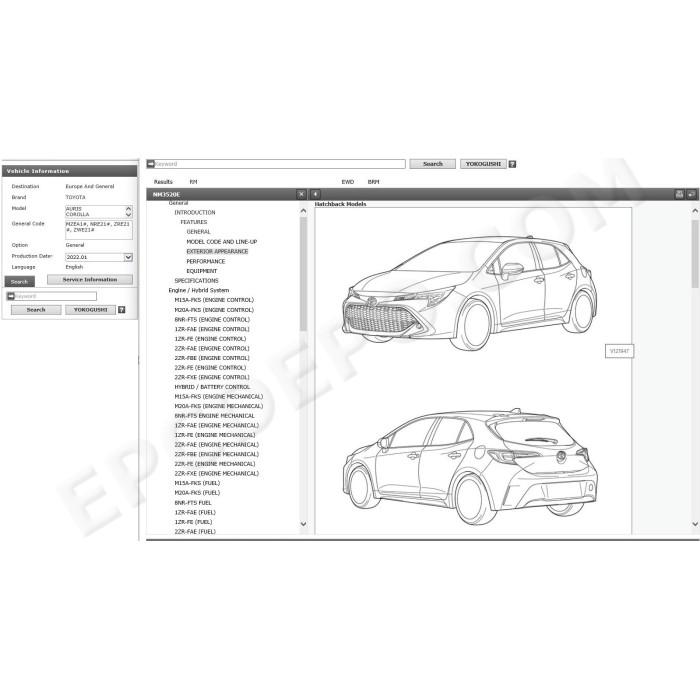
Task: Open the help icon beside the left panel YOKOGUSHI button
Action: click(121, 310)
